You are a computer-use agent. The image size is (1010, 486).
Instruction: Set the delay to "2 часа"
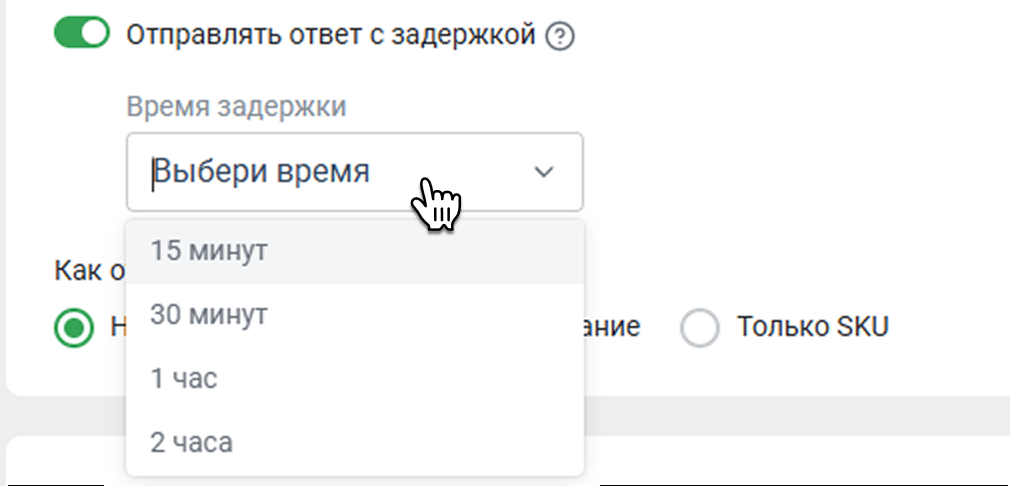click(192, 442)
